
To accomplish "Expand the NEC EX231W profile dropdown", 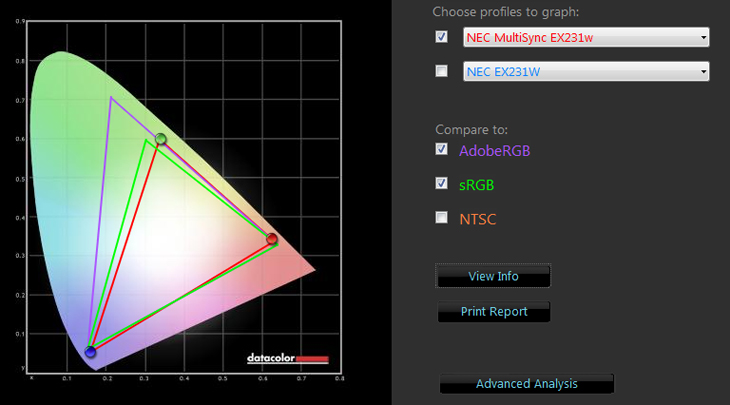I will tap(586, 72).
